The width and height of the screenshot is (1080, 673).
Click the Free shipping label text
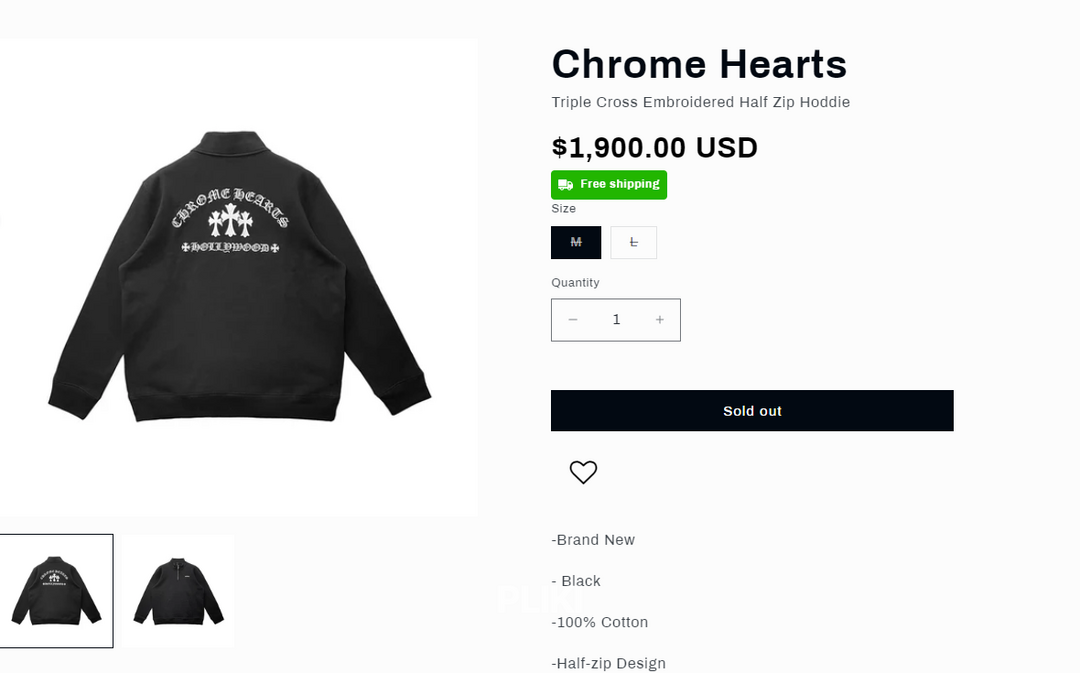(x=620, y=185)
